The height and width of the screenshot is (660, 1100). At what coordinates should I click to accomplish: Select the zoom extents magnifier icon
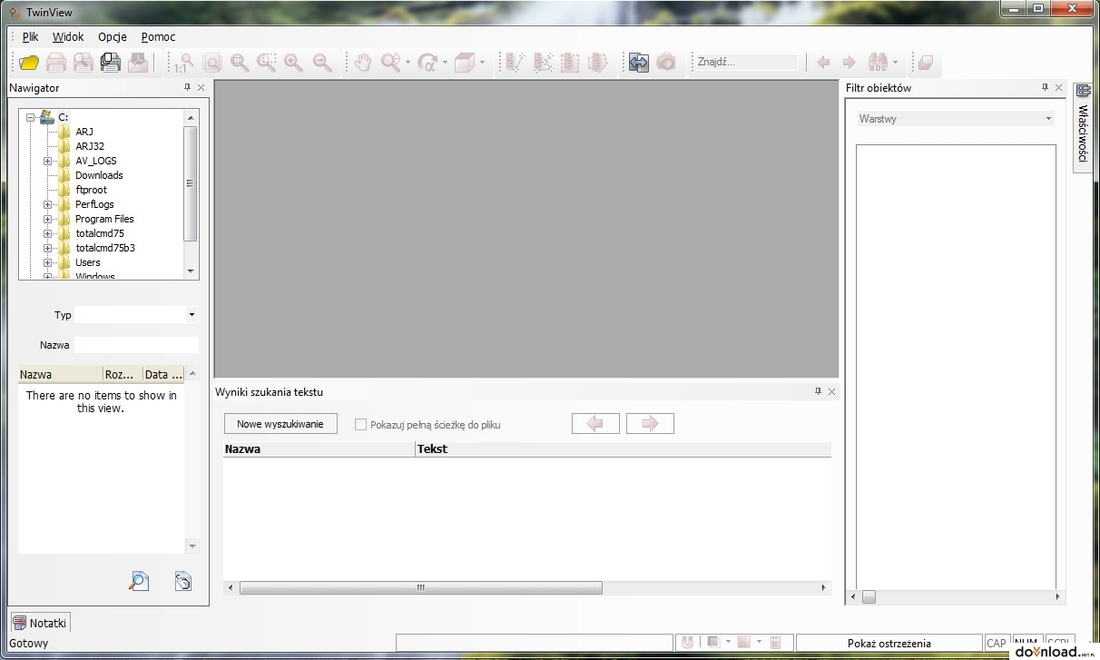click(x=239, y=62)
